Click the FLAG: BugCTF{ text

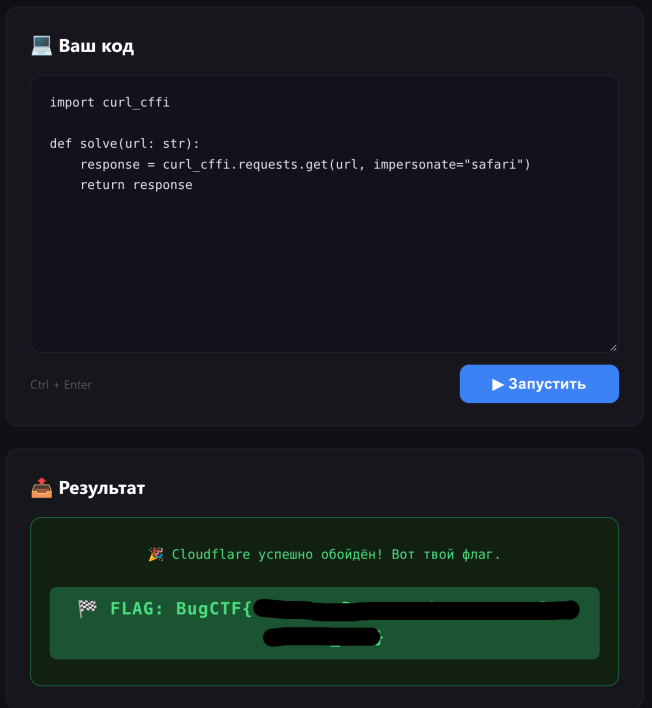181,608
